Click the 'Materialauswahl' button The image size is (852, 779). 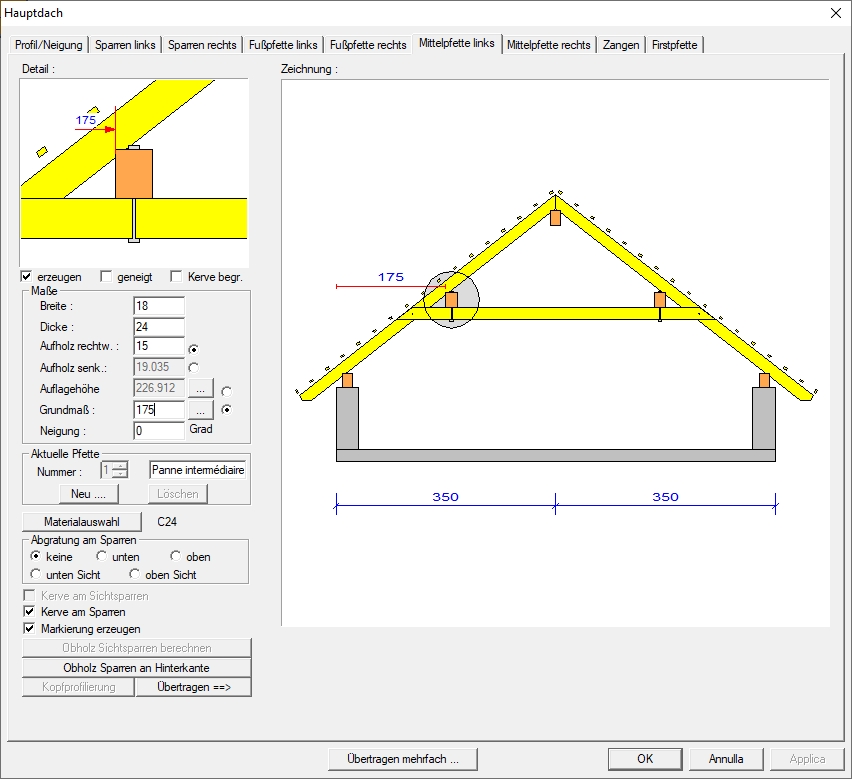pos(82,522)
